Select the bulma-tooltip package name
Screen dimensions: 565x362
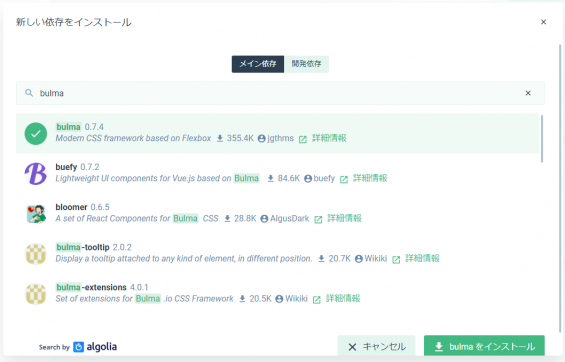[x=83, y=247]
